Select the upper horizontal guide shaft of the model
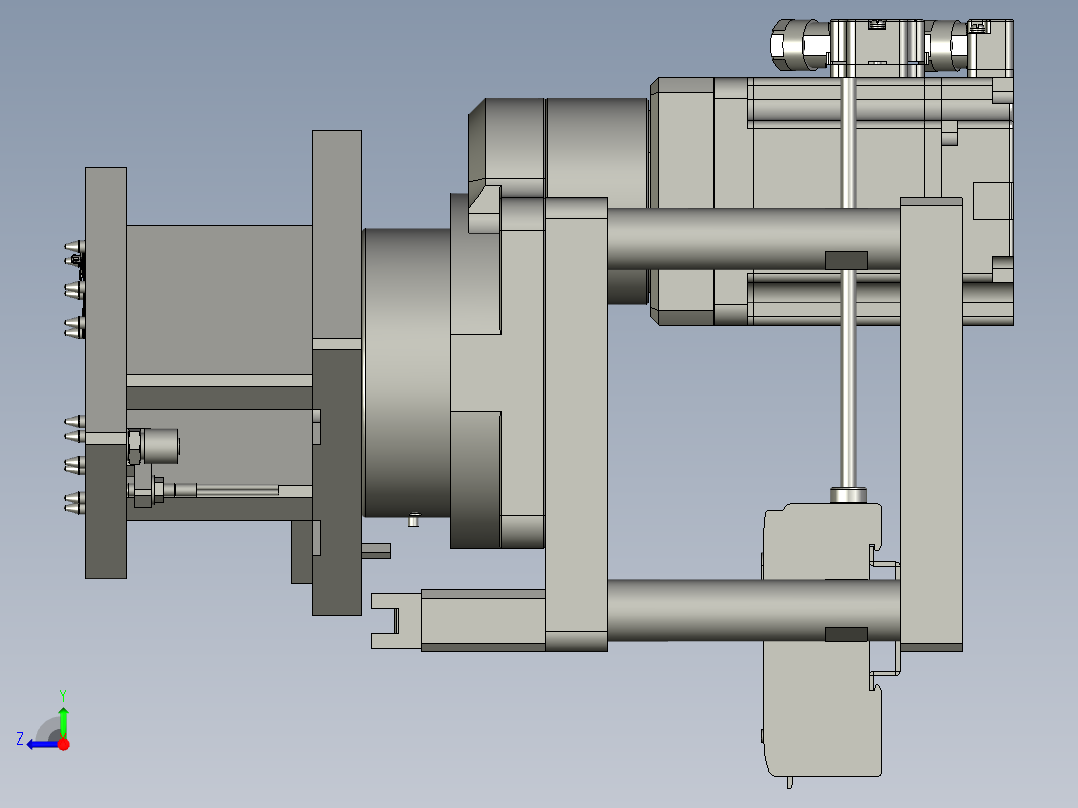1078x808 pixels. point(754,239)
